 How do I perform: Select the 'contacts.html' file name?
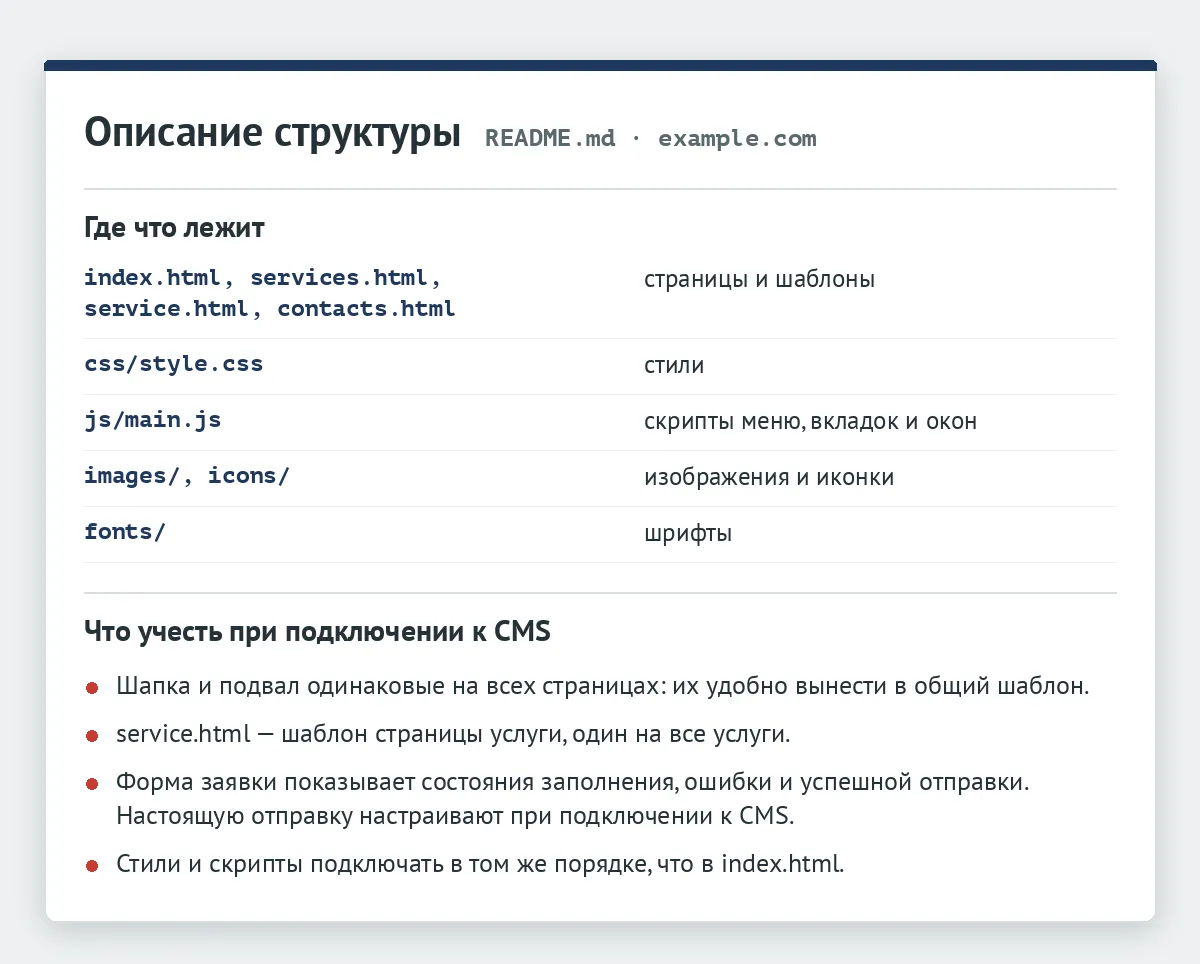point(366,308)
